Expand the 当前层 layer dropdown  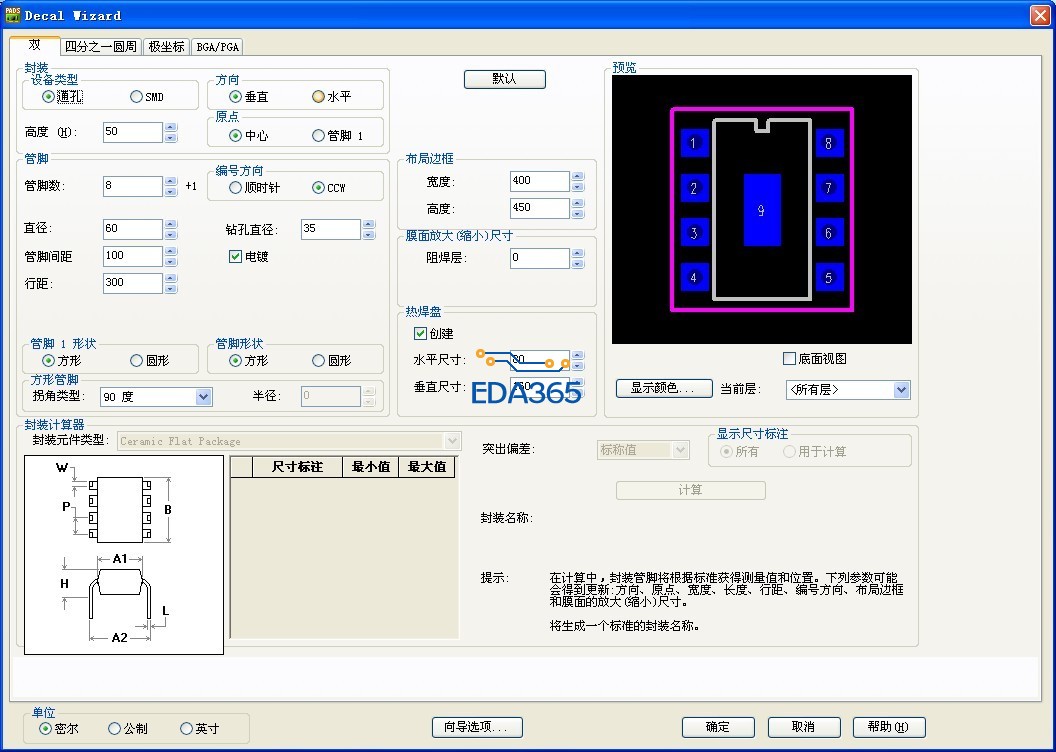tap(901, 389)
